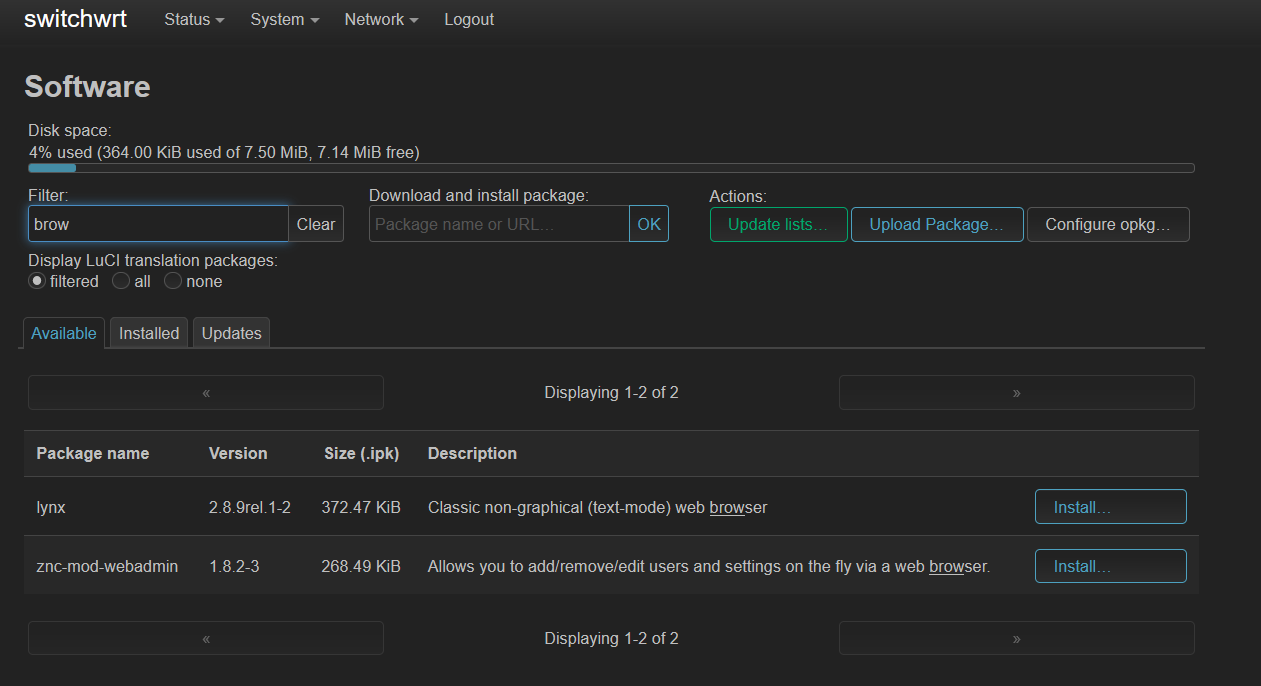Select the Available tab

click(63, 332)
